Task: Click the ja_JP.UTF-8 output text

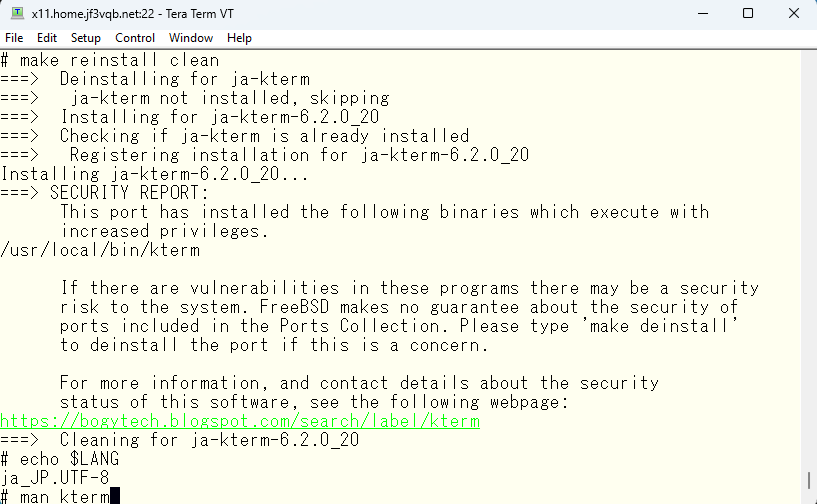Action: pyautogui.click(x=55, y=478)
